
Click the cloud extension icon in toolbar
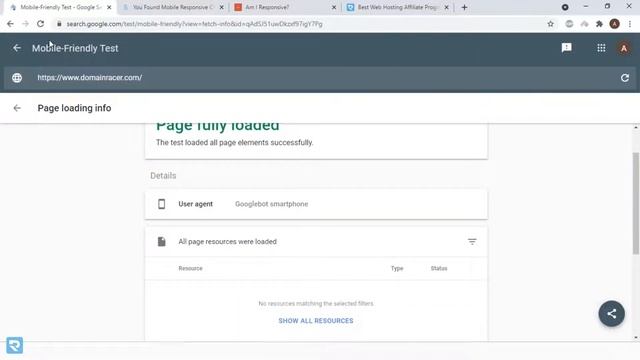click(x=584, y=24)
